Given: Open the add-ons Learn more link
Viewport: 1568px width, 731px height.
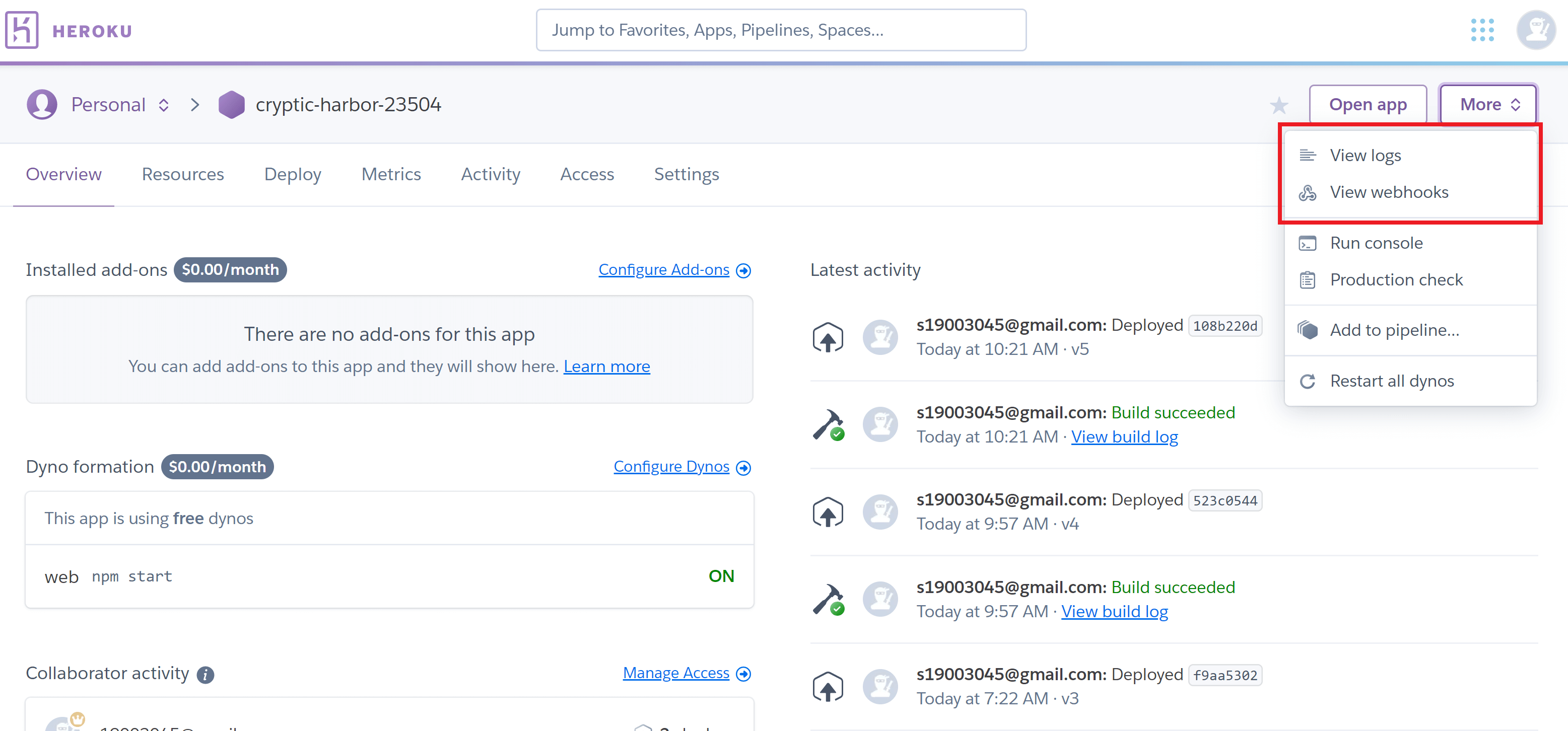Looking at the screenshot, I should pyautogui.click(x=606, y=367).
